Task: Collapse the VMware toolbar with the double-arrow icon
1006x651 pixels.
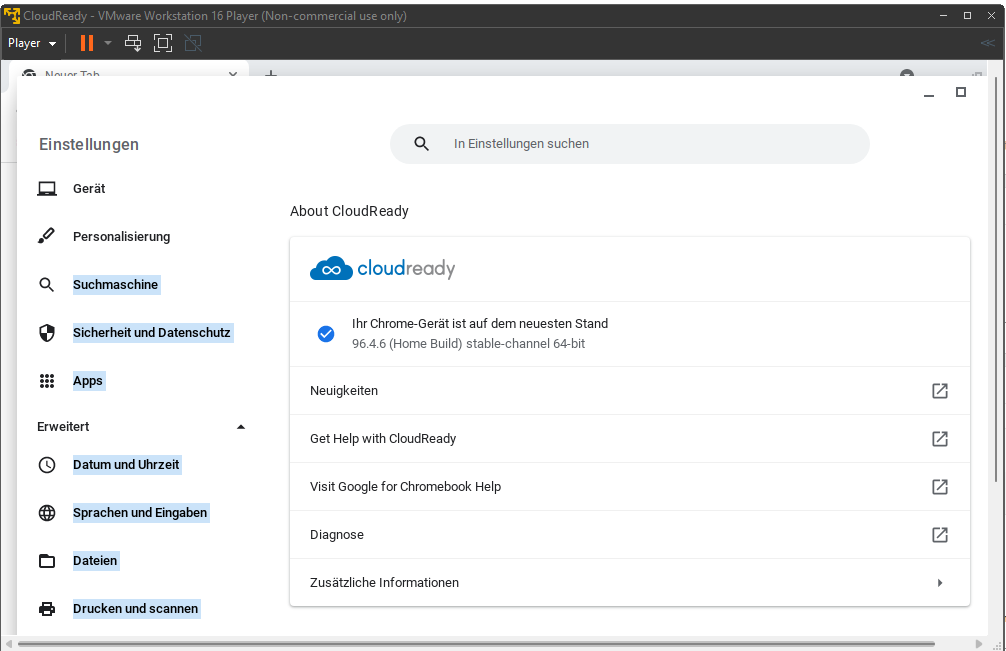Action: [x=987, y=43]
